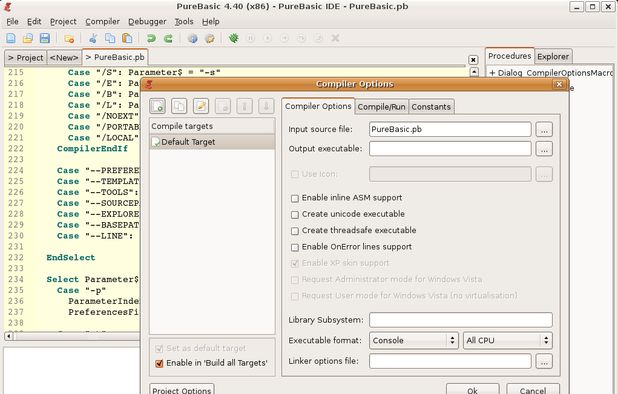Select the Compiler Options tab
The width and height of the screenshot is (618, 394).
point(318,106)
